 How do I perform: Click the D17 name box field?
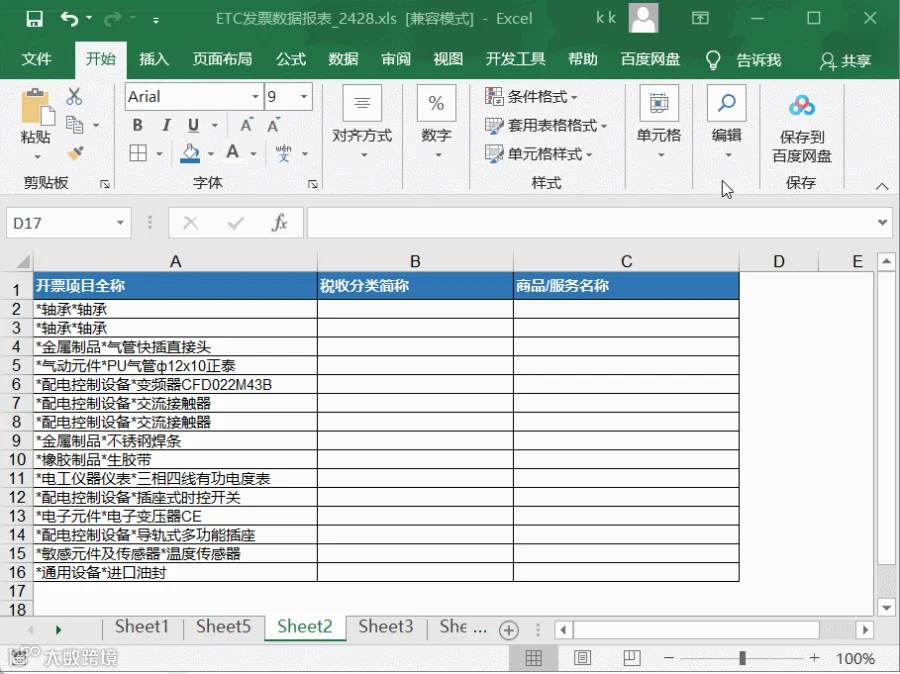[x=60, y=223]
